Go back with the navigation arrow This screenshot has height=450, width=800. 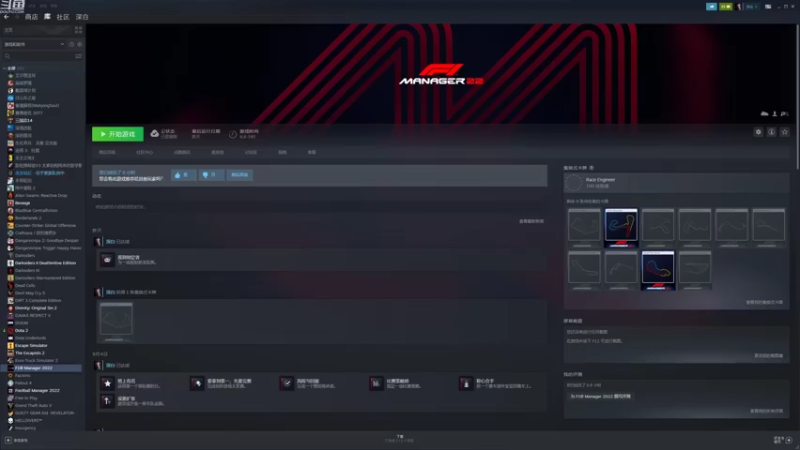(x=6, y=17)
